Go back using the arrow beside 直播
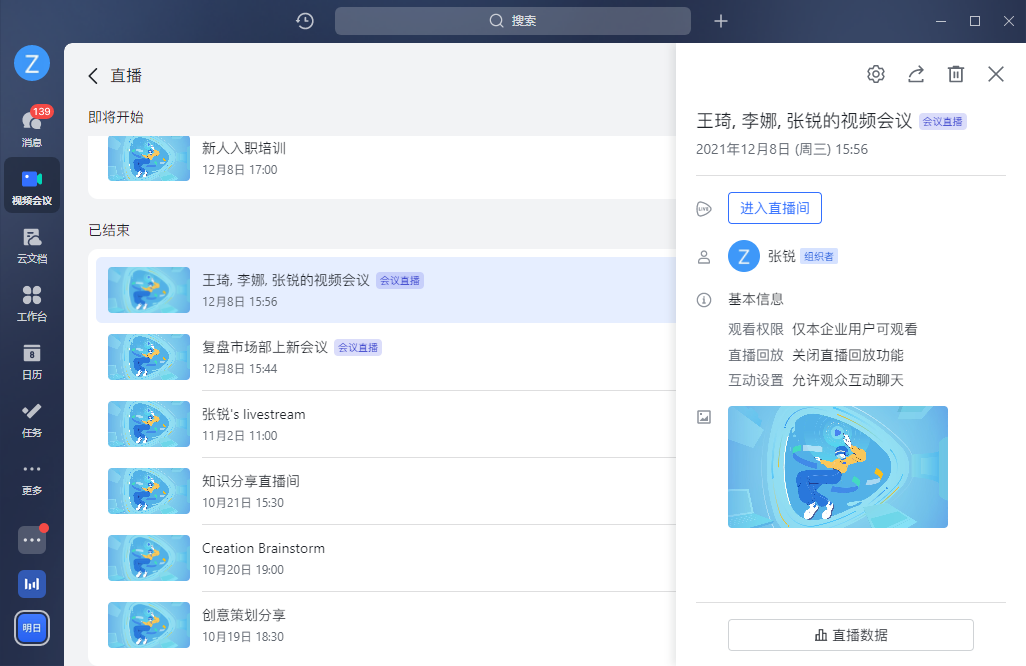The height and width of the screenshot is (666, 1026). tap(93, 76)
